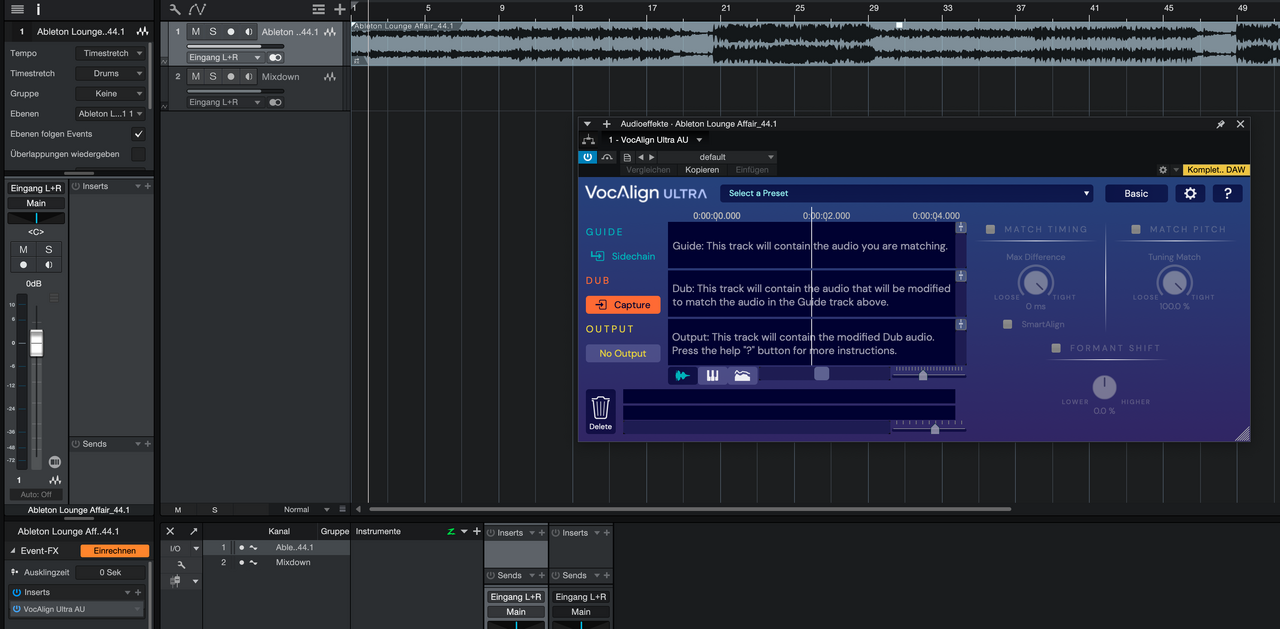Click the green Z icon by Instrumente
Image resolution: width=1280 pixels, height=629 pixels.
tap(451, 531)
